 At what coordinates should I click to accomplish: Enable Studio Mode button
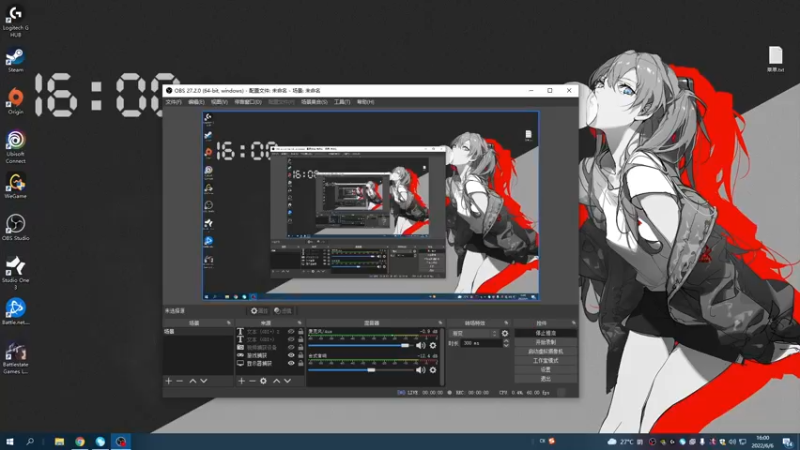[x=545, y=361]
